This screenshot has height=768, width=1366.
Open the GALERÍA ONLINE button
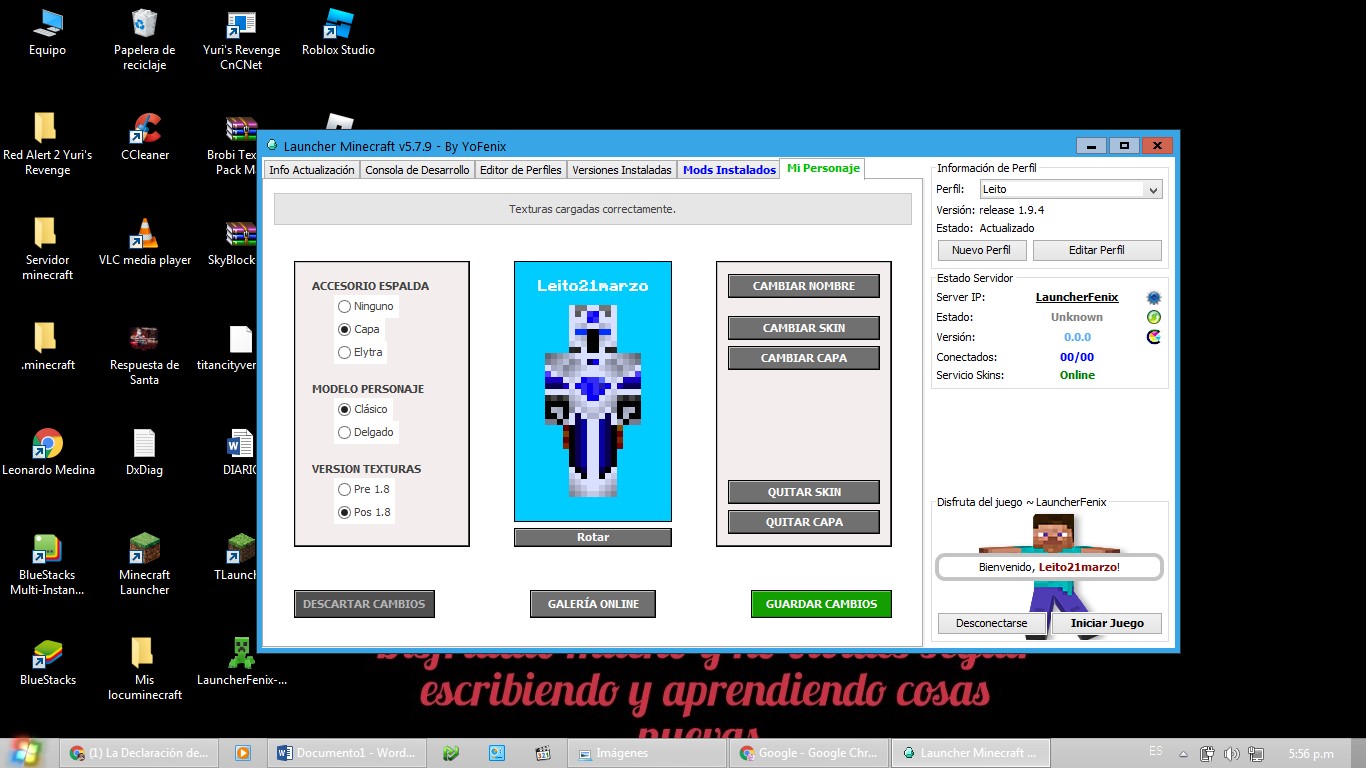593,604
